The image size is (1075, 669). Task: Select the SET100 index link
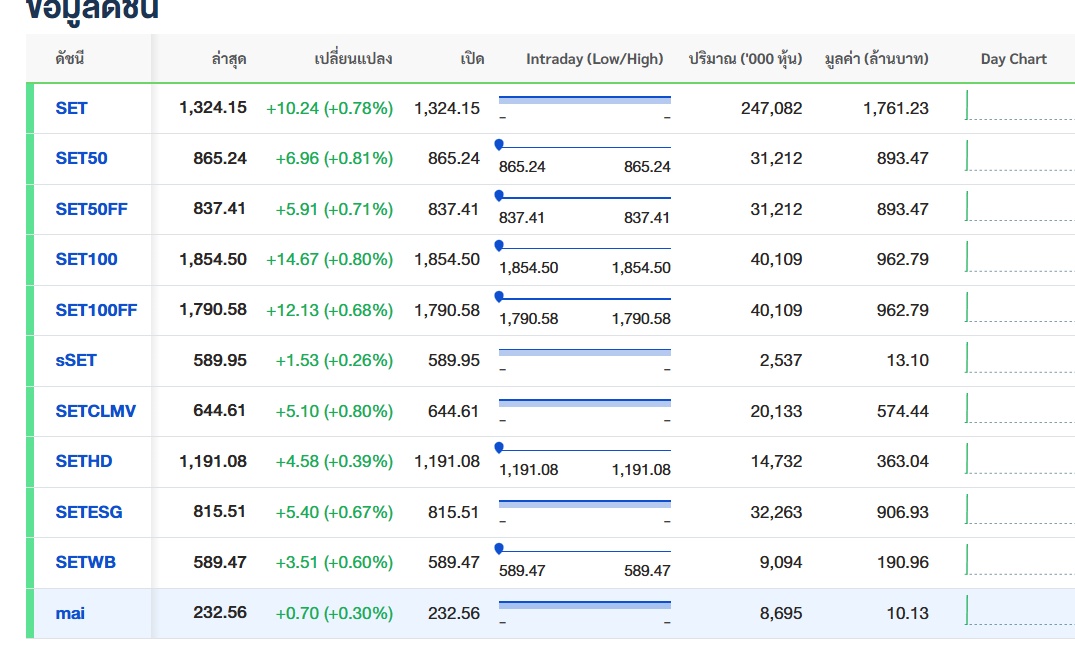pyautogui.click(x=86, y=259)
